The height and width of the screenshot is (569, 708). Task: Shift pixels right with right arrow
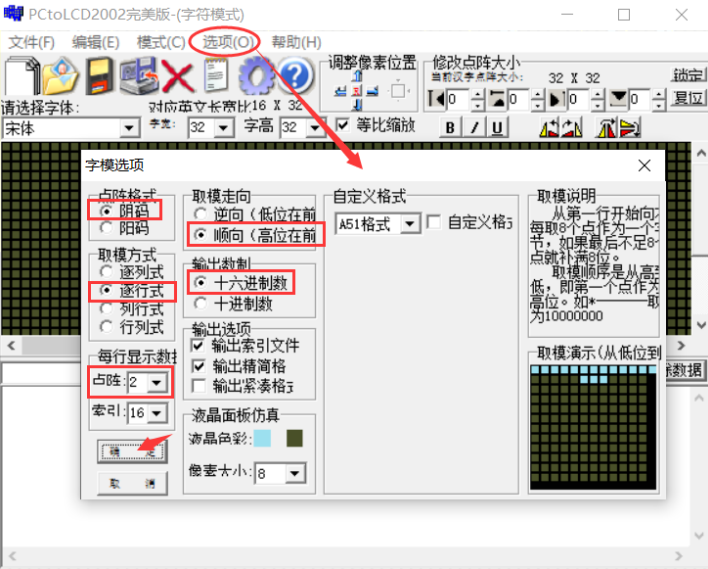373,91
